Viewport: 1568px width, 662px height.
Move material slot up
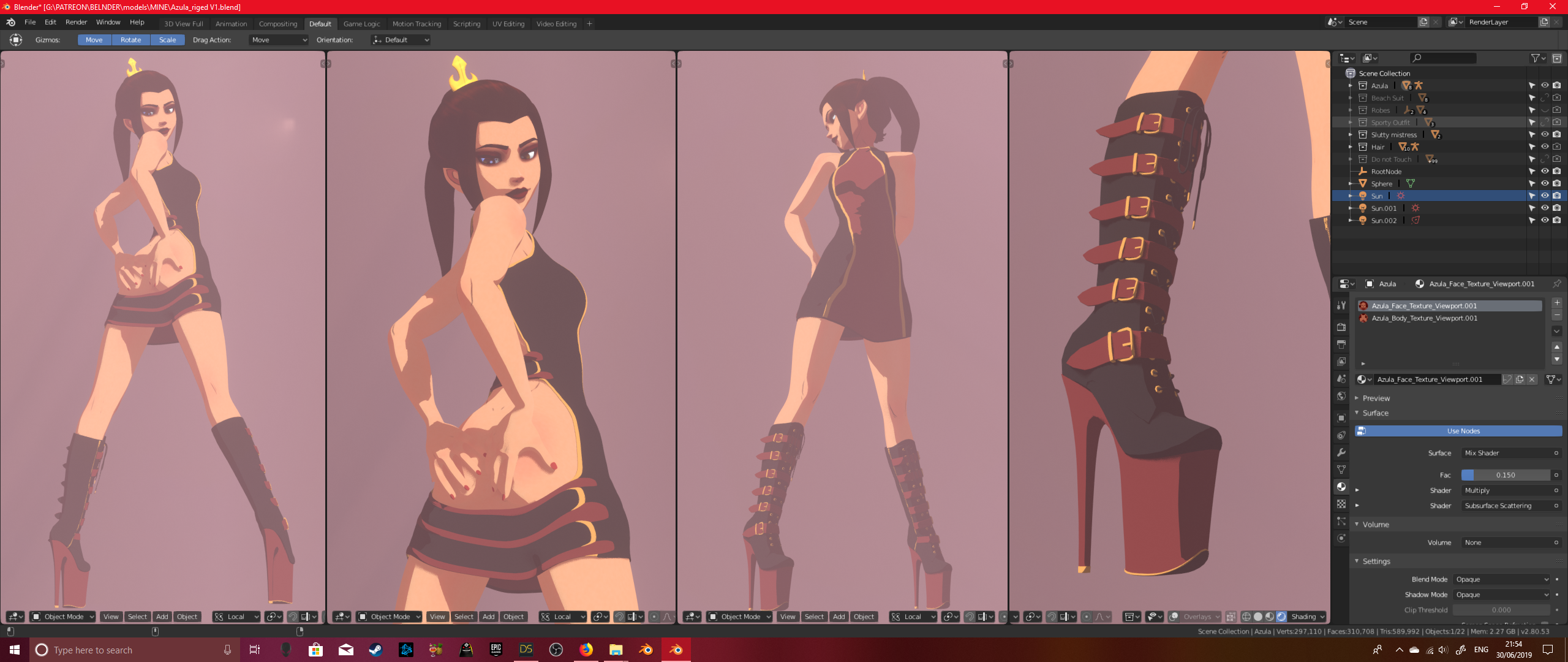click(1557, 347)
